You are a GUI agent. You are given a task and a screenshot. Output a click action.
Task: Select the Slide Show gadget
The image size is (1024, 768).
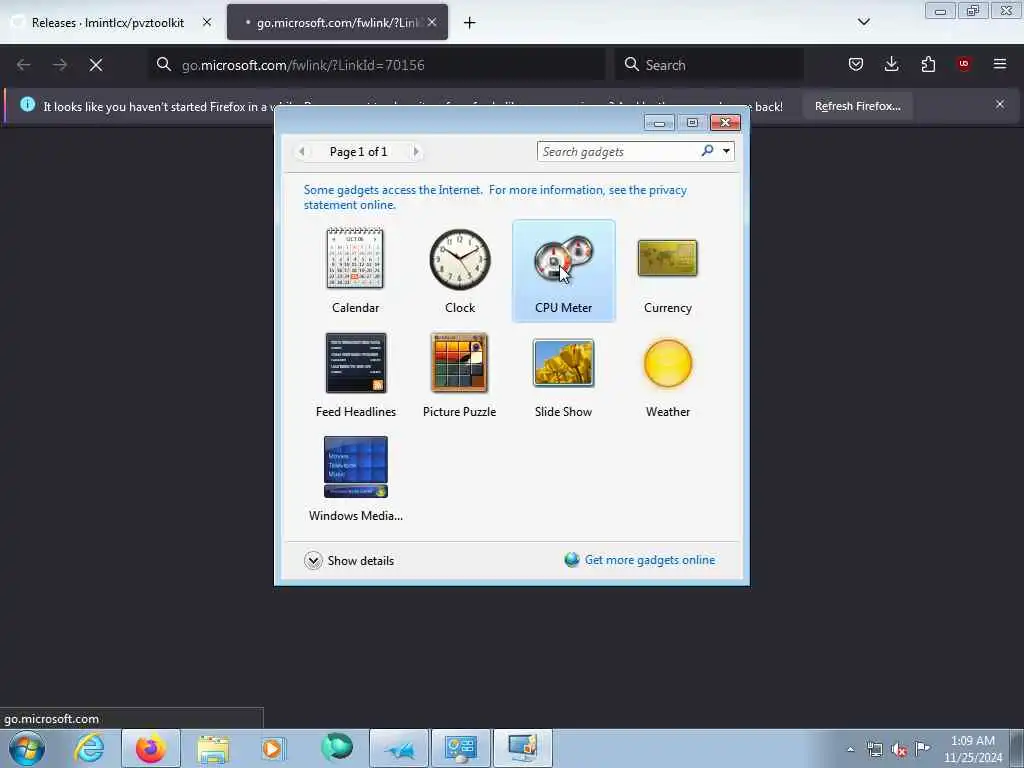click(x=564, y=376)
